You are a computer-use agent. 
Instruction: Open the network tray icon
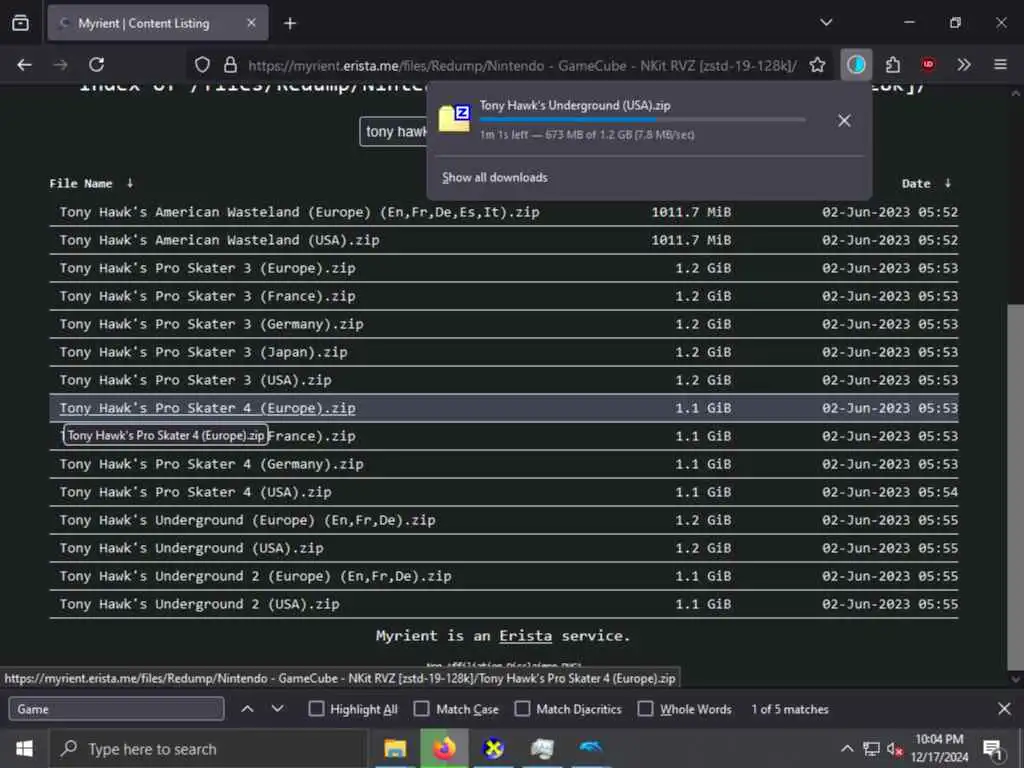[x=871, y=749]
